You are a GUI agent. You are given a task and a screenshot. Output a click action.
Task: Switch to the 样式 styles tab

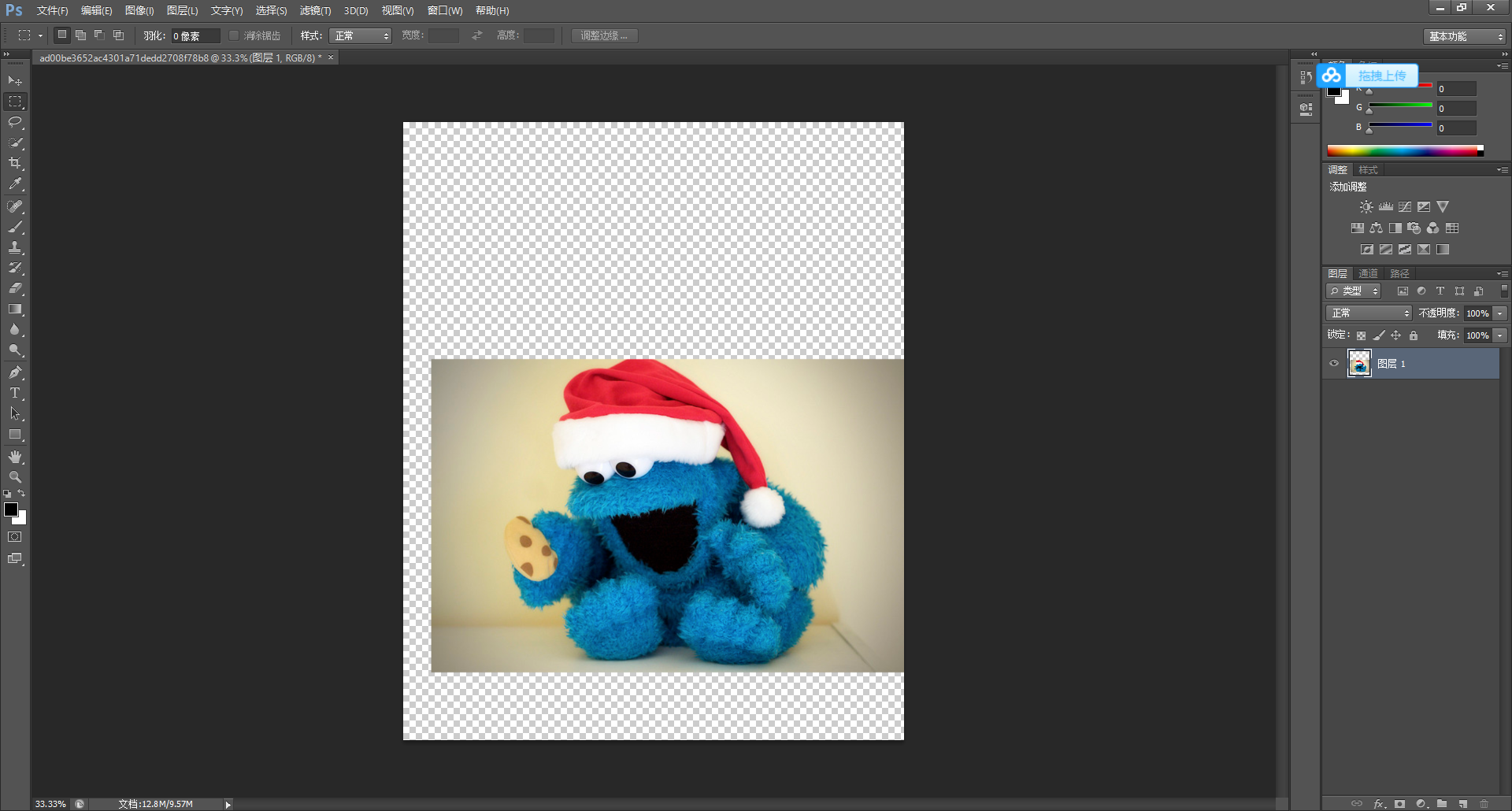1369,170
